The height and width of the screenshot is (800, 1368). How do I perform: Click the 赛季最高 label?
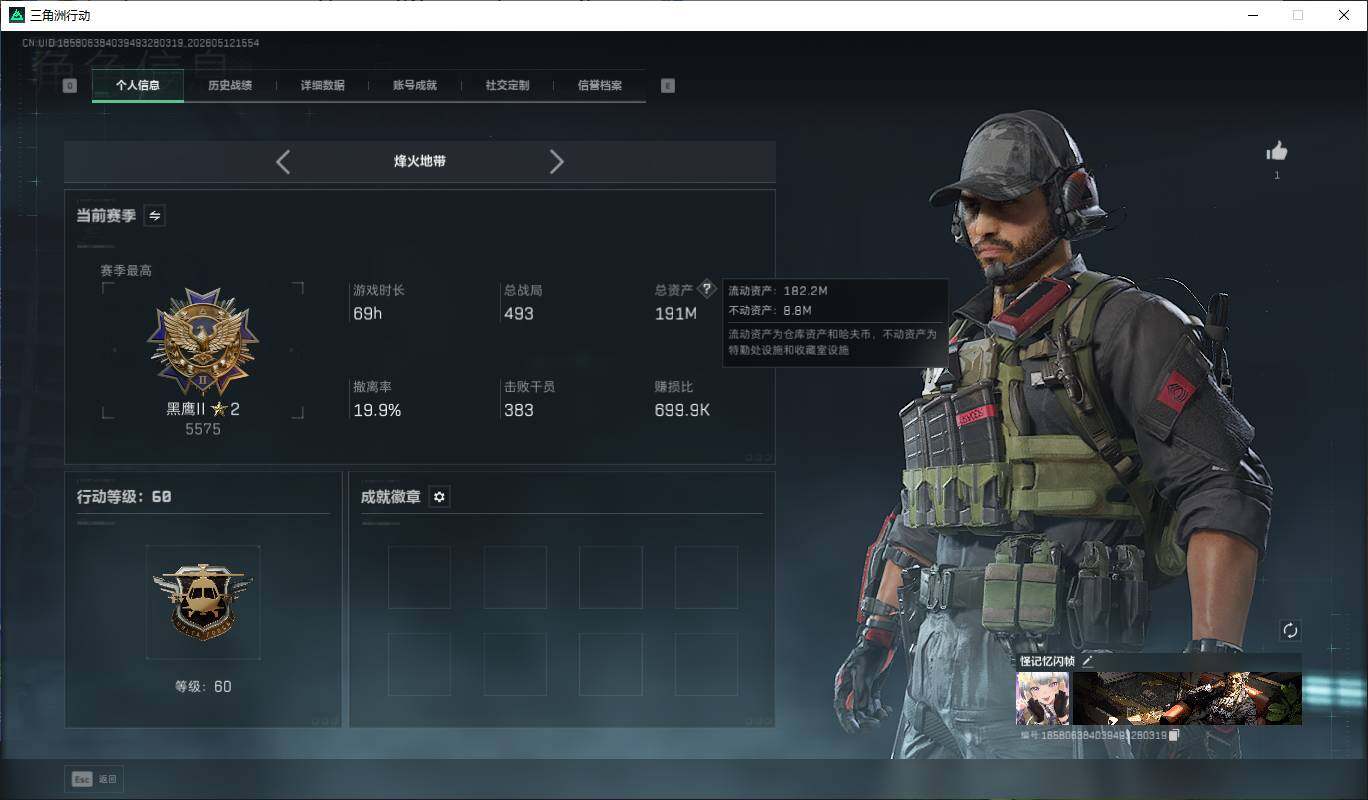(x=126, y=271)
